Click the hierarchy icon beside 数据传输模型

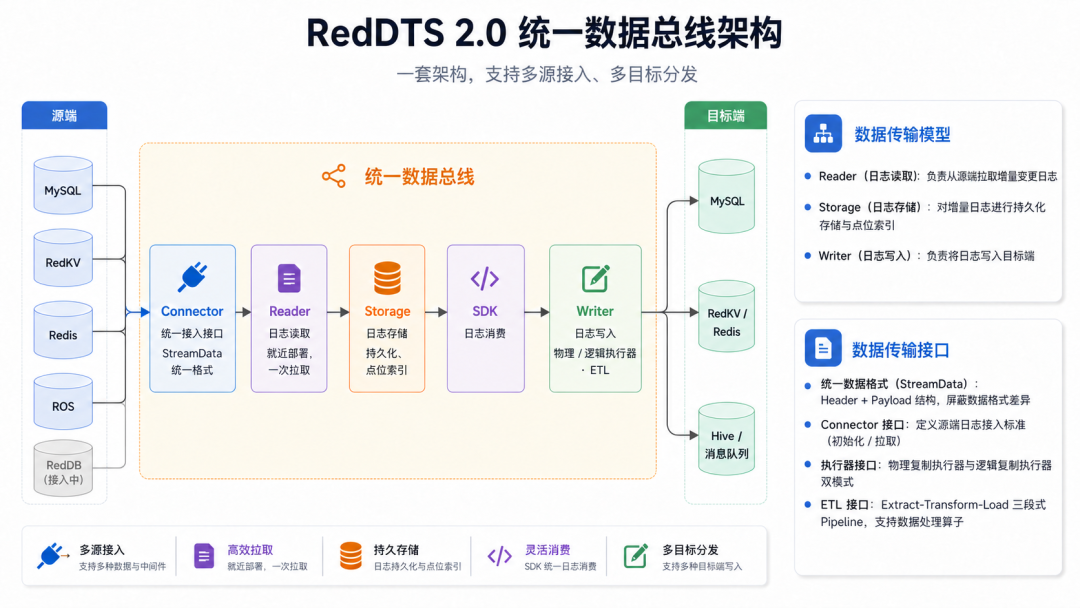coord(823,134)
